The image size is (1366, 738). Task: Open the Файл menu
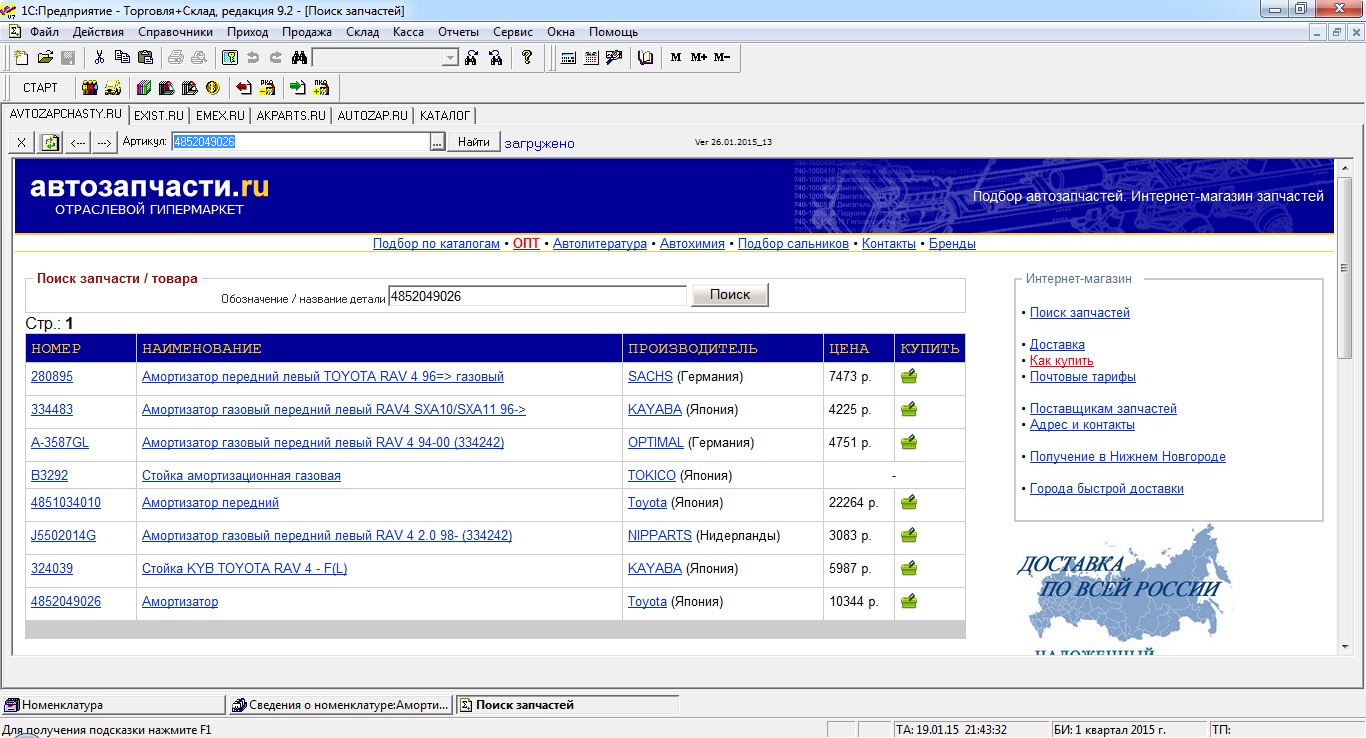pyautogui.click(x=45, y=32)
